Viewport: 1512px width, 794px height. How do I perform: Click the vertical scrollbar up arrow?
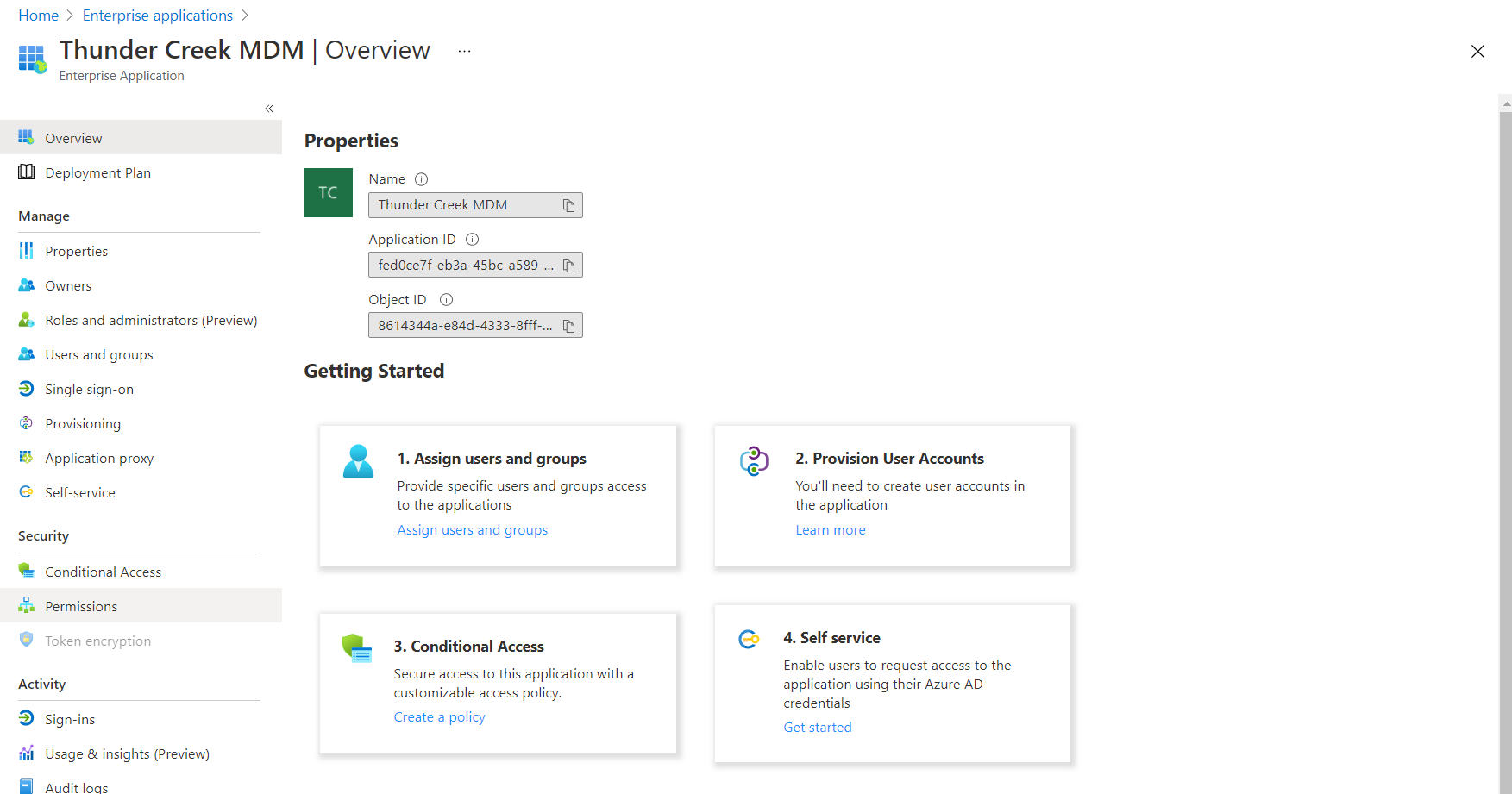click(x=1505, y=103)
